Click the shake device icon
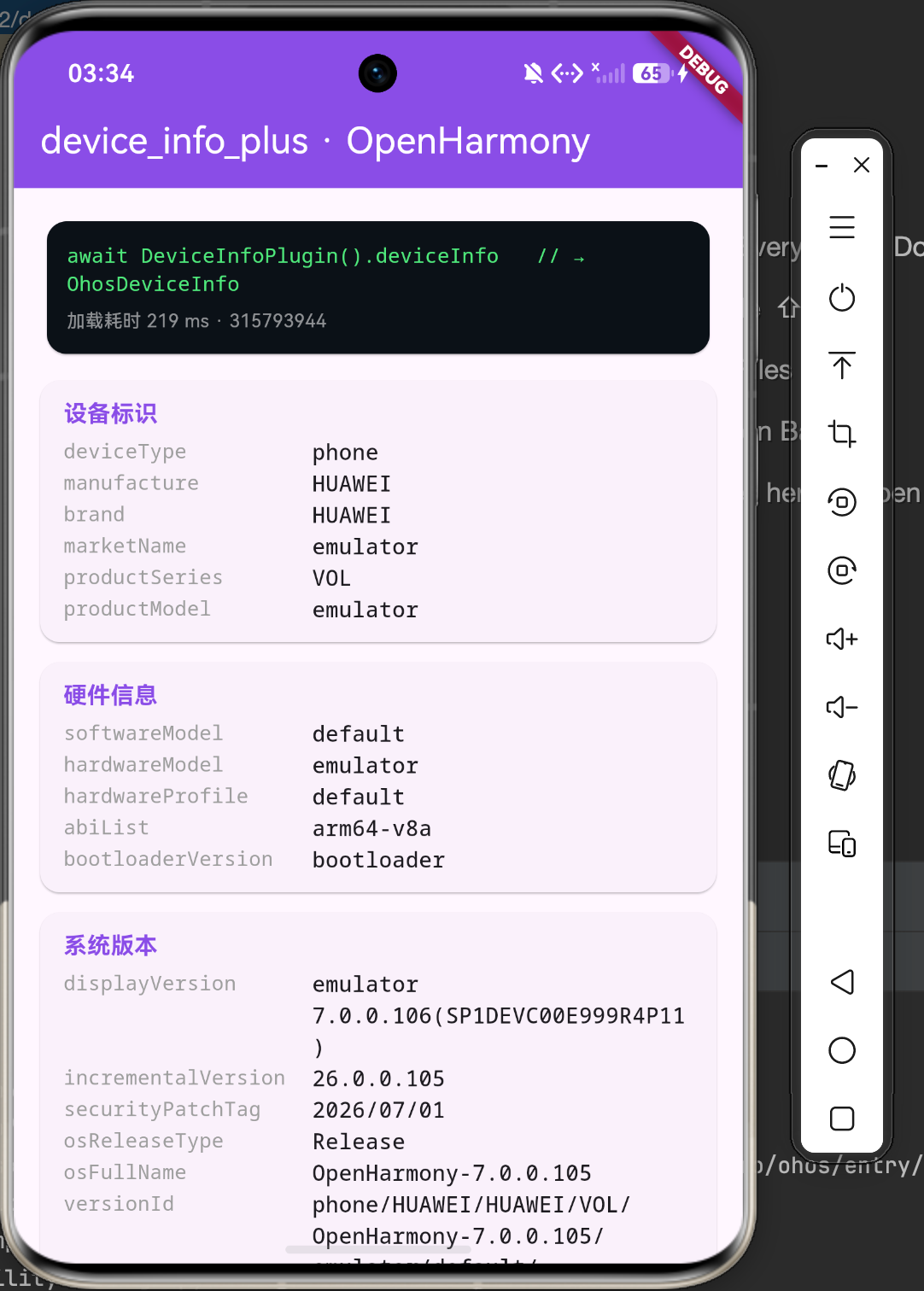Screen dimensions: 924x1291 (842, 775)
